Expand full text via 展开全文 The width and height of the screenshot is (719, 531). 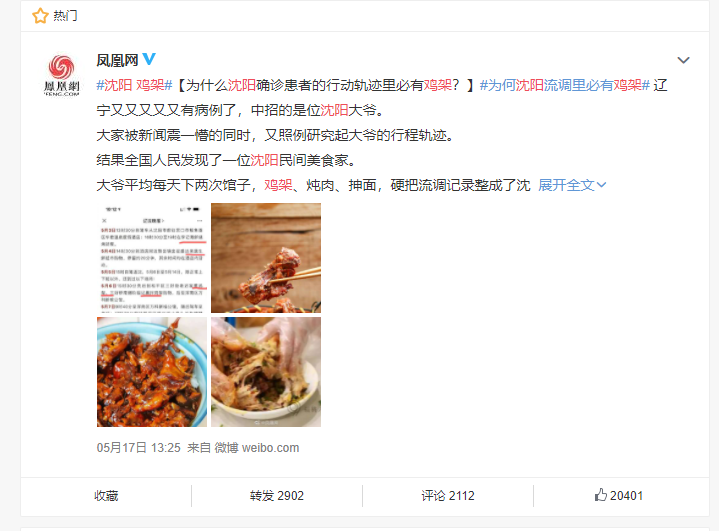click(x=572, y=185)
